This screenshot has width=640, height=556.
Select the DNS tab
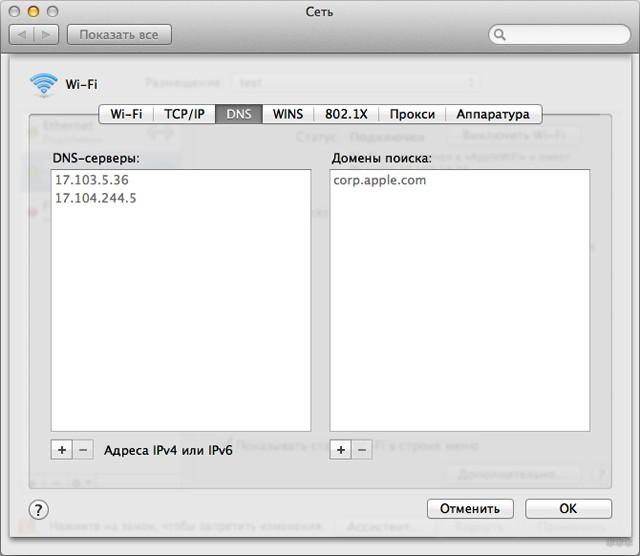(x=239, y=114)
